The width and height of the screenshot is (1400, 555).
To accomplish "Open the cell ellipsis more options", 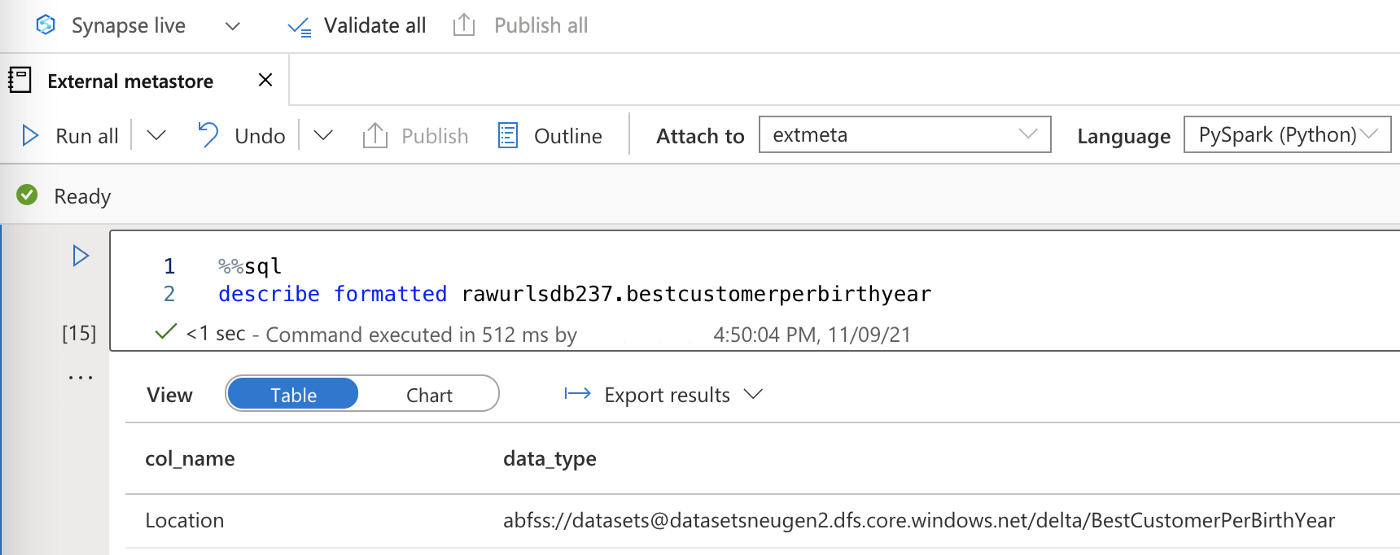I will click(80, 377).
